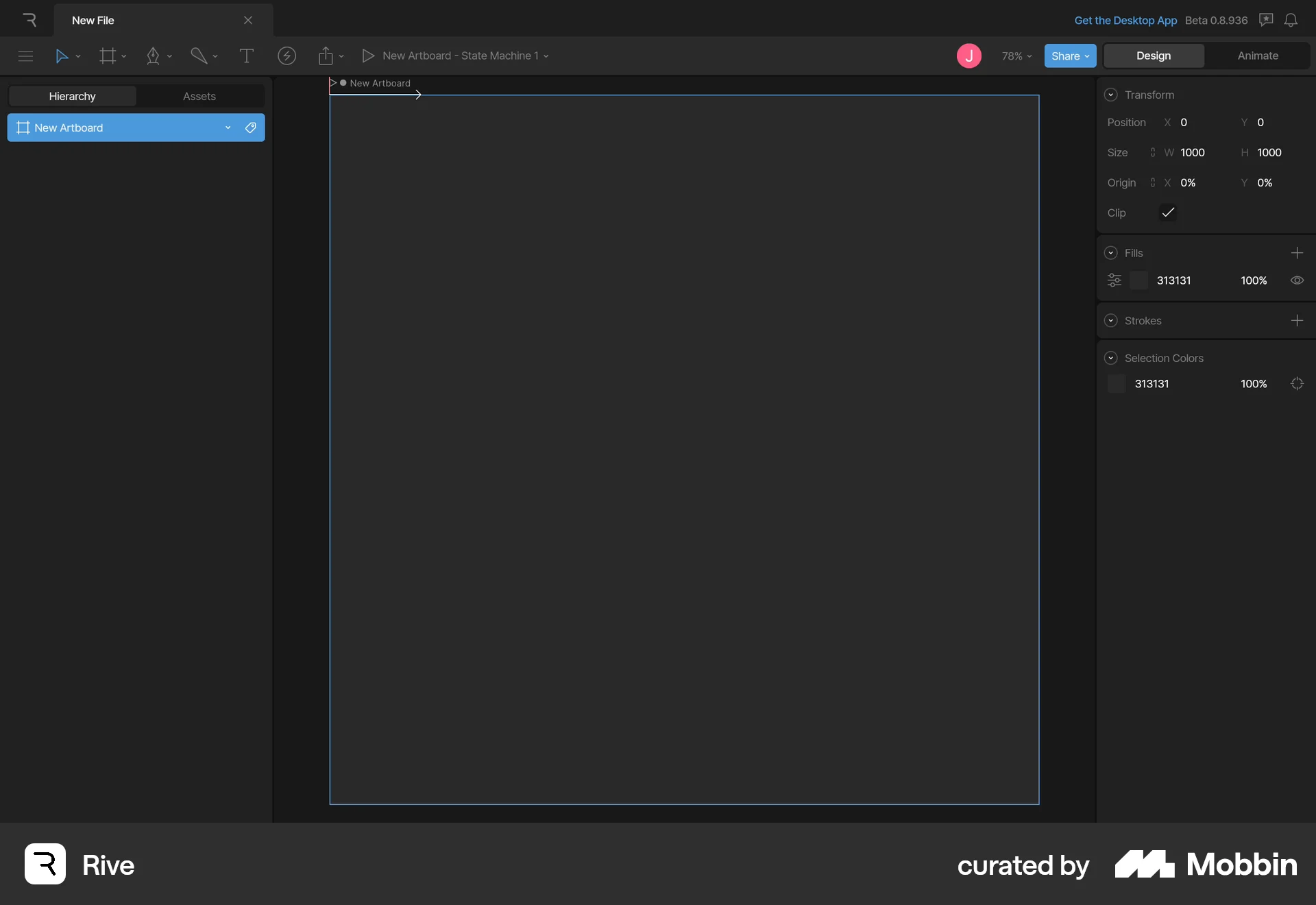Click the Get the Desktop App link

pyautogui.click(x=1126, y=20)
